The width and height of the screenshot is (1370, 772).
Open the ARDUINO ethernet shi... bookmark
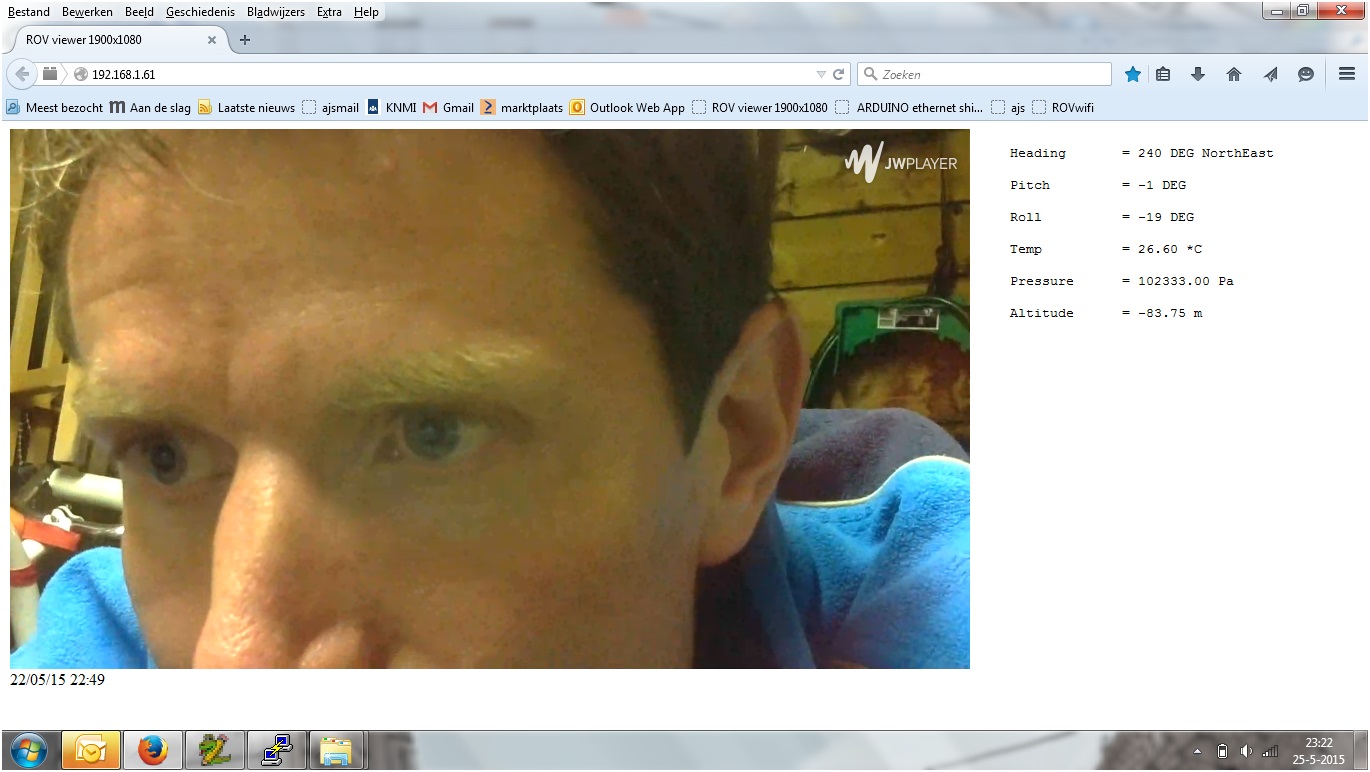[x=909, y=107]
